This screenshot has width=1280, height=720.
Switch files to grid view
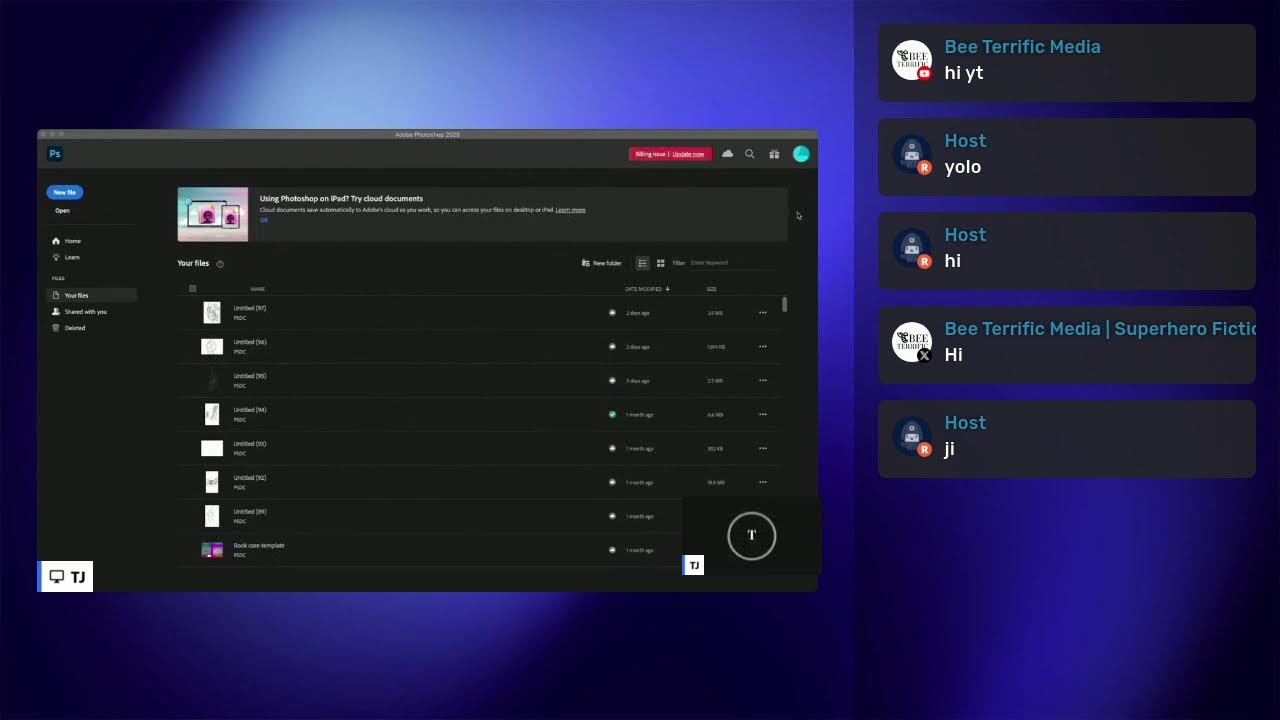(x=660, y=263)
